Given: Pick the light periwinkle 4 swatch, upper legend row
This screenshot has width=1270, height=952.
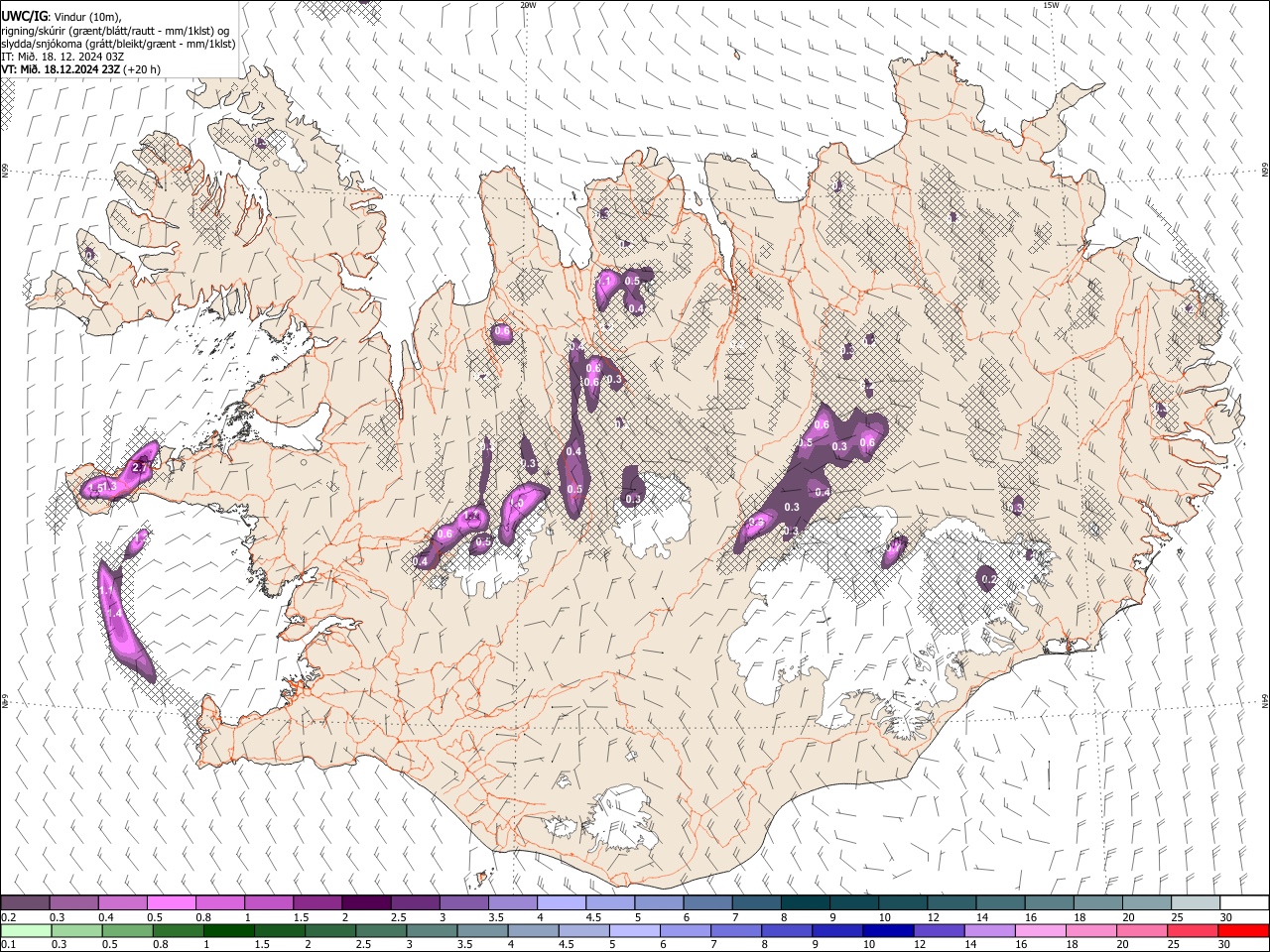Looking at the screenshot, I should pos(562,903).
